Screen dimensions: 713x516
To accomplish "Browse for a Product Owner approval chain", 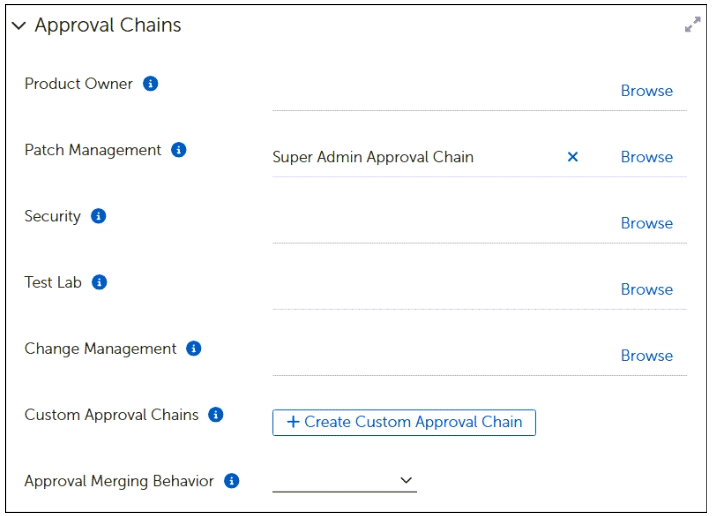I will point(646,91).
